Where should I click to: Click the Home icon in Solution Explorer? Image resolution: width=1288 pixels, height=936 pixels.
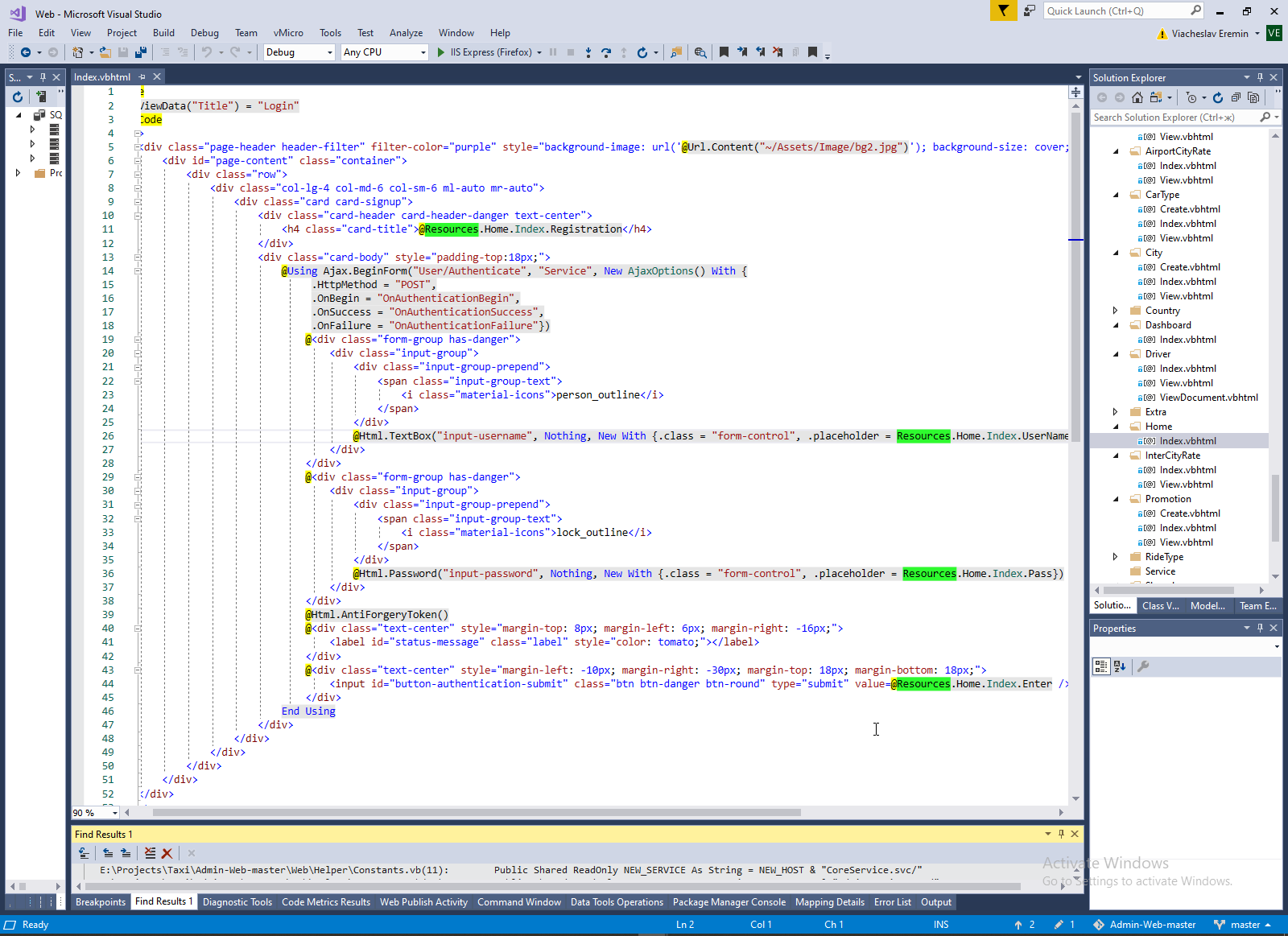point(1137,97)
